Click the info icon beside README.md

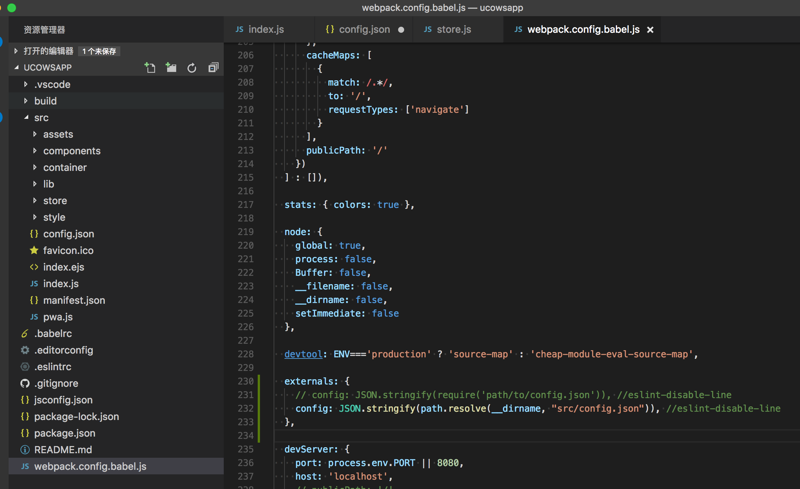click(x=25, y=450)
